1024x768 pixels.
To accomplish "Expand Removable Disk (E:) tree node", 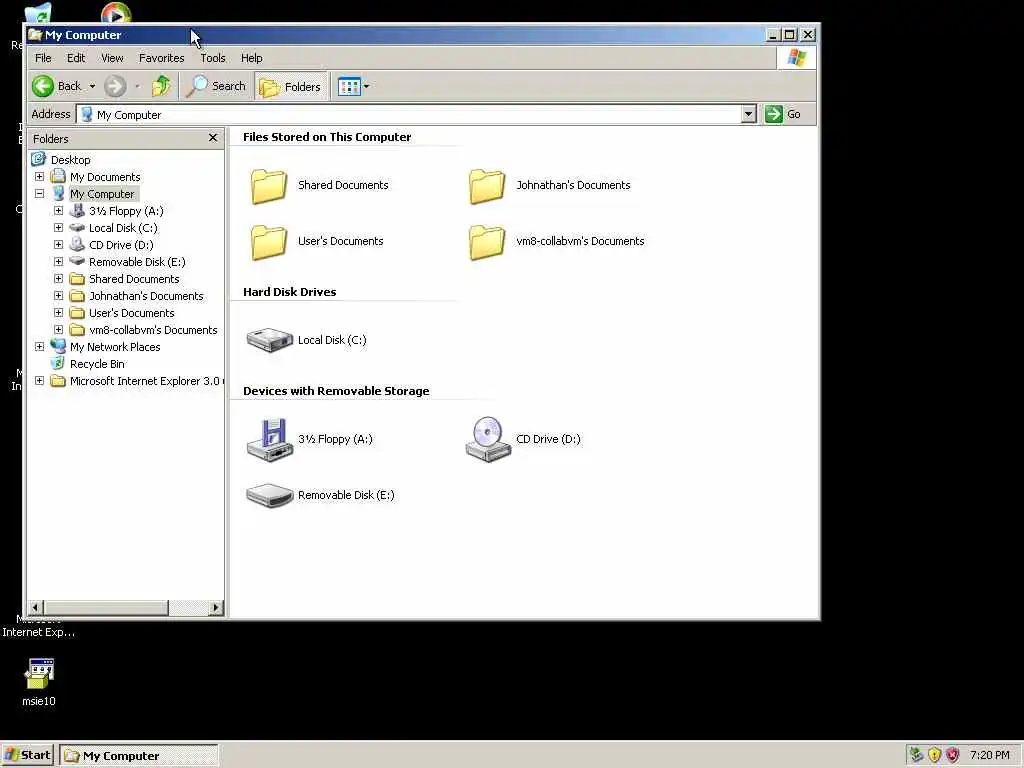I will [x=58, y=262].
